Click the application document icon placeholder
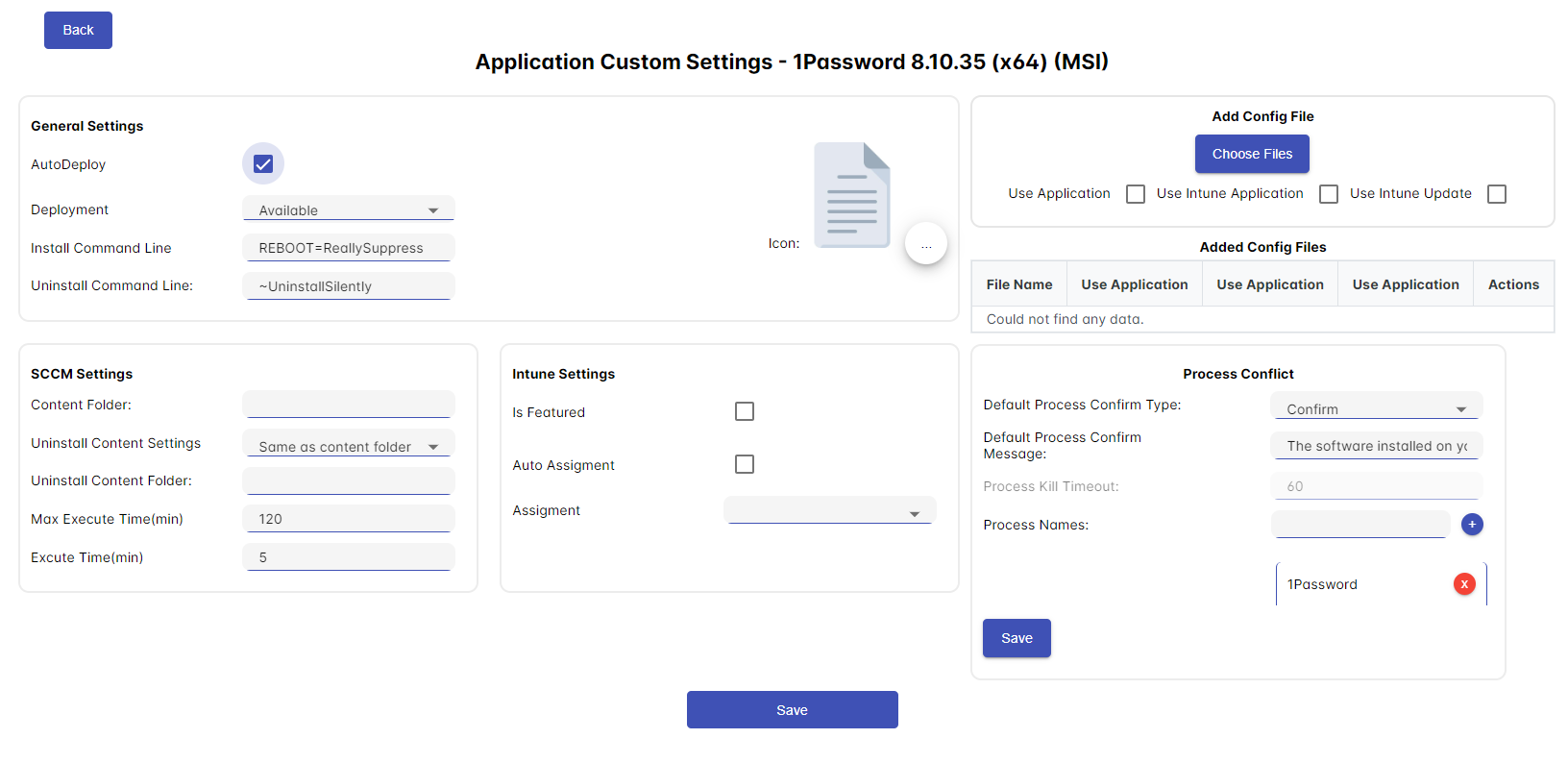Image resolution: width=1568 pixels, height=763 pixels. click(851, 195)
